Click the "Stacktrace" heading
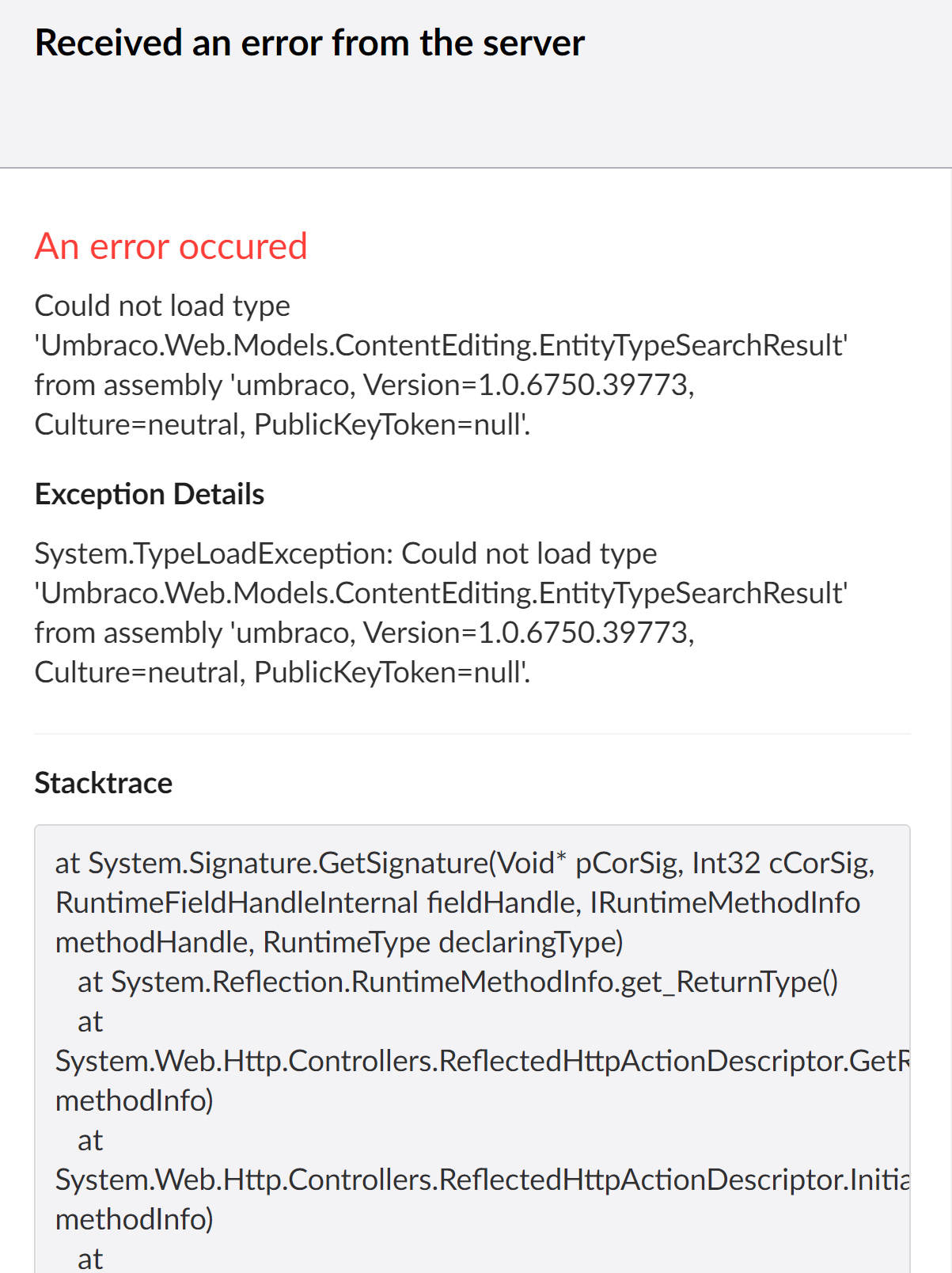The height and width of the screenshot is (1273, 952). (x=104, y=783)
